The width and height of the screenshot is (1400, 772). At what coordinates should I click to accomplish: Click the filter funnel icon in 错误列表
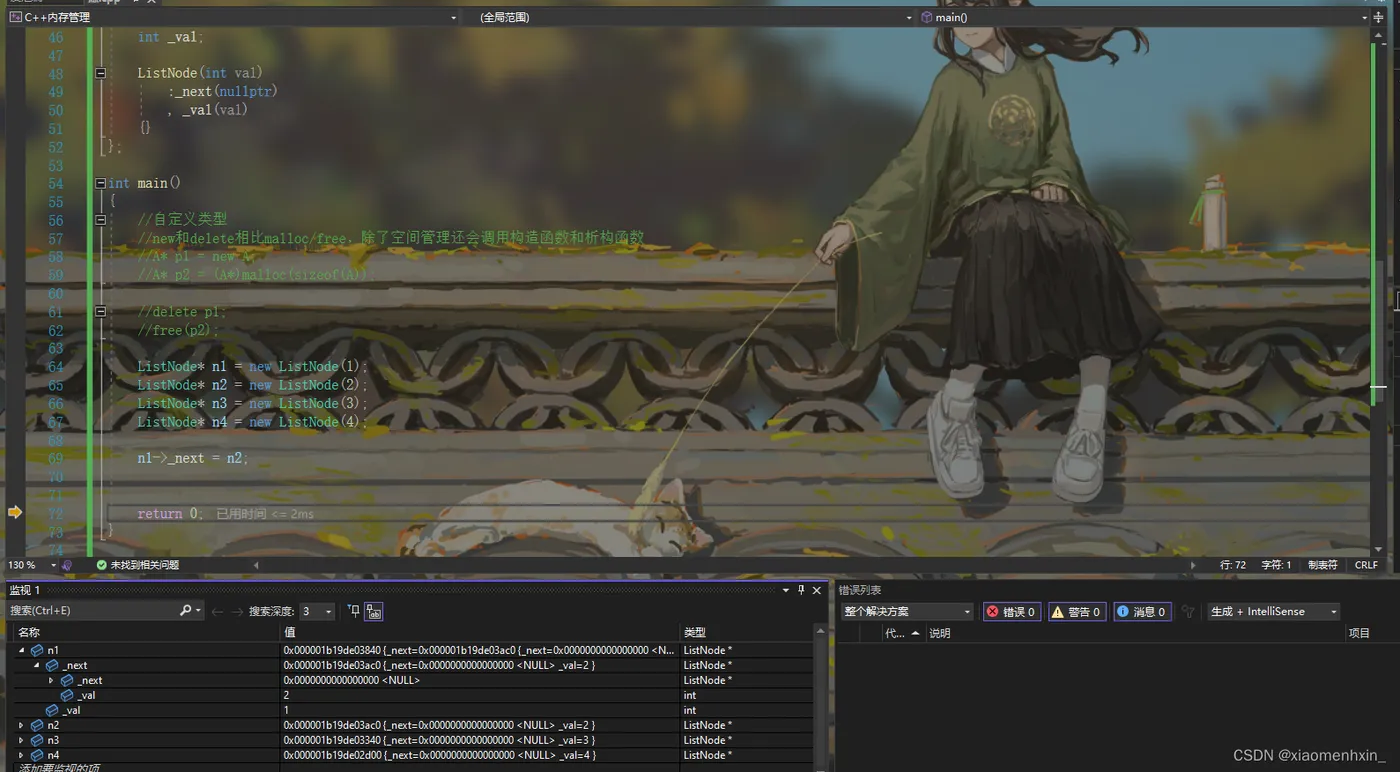tap(1188, 611)
